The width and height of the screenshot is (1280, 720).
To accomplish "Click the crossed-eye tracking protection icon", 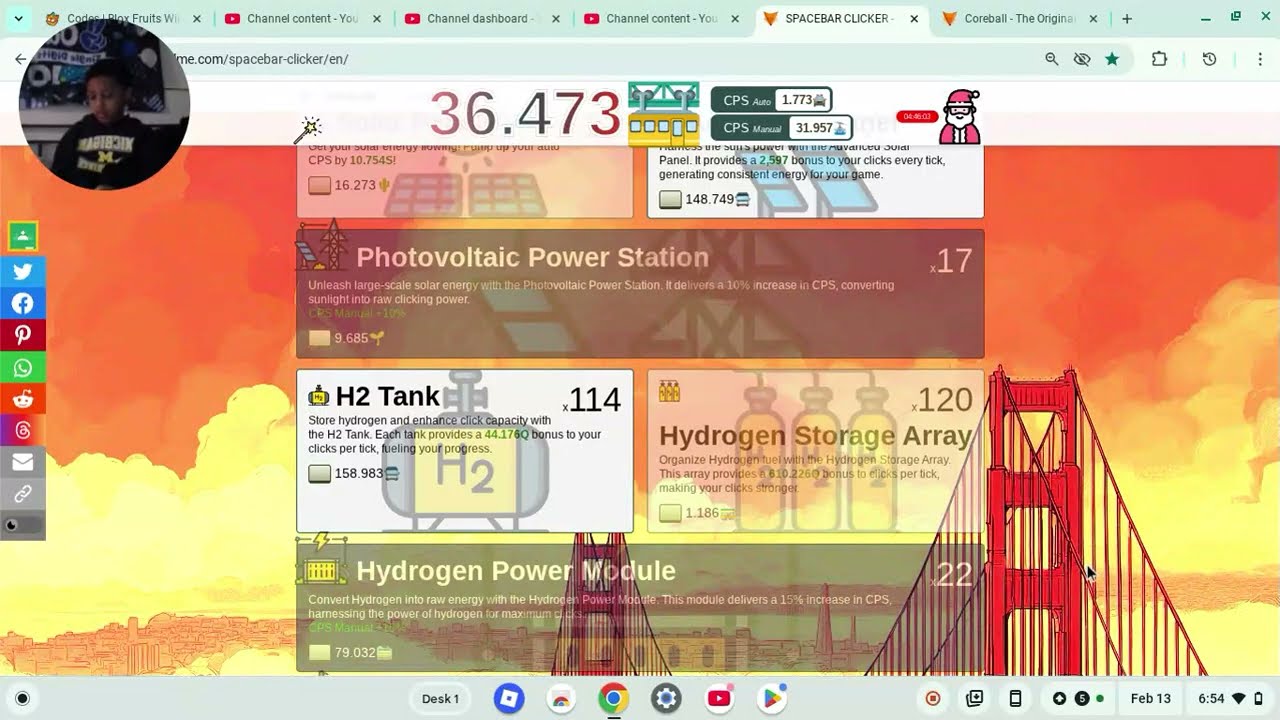I will (1082, 59).
